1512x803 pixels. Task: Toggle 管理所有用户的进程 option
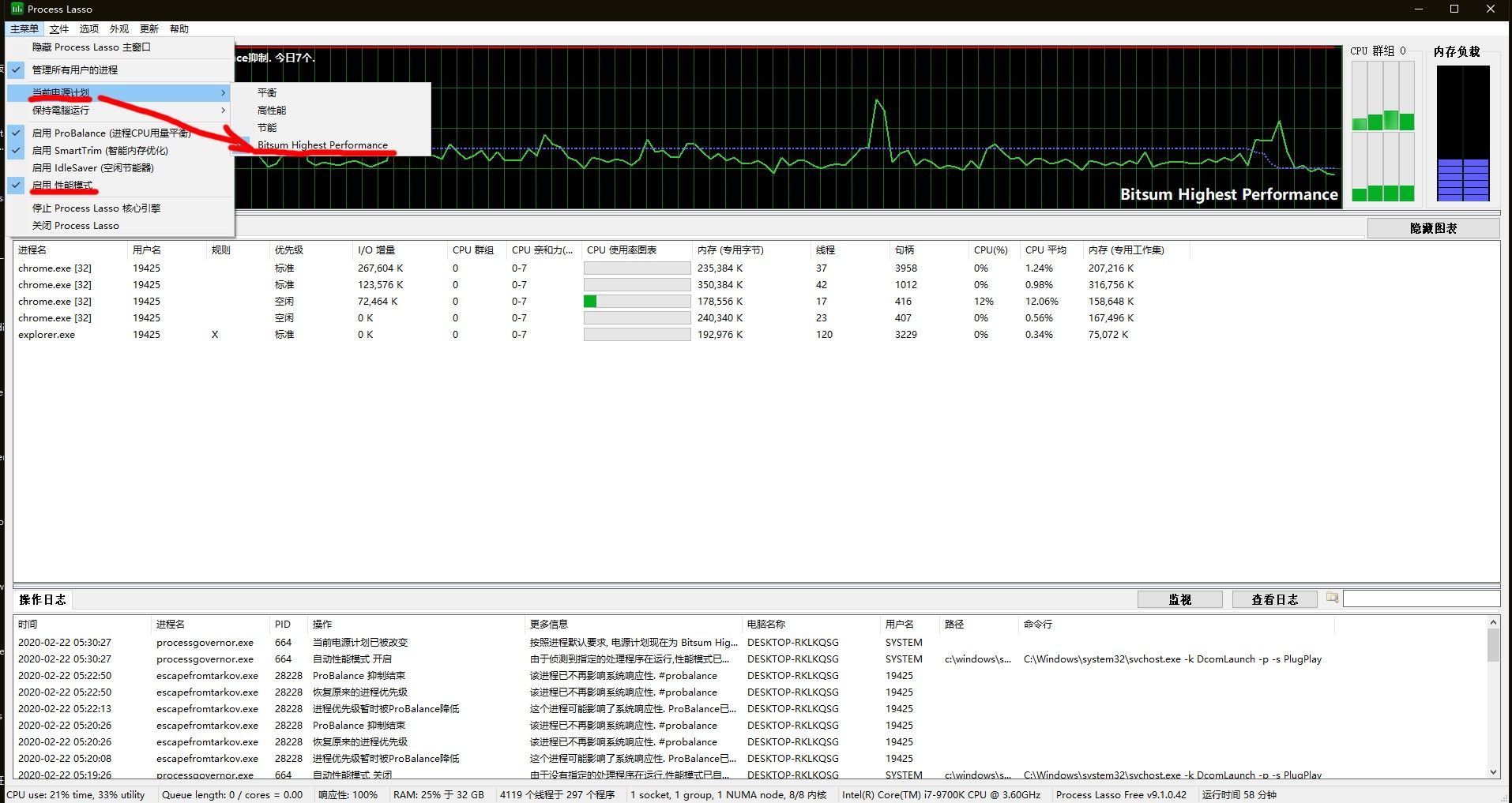click(x=75, y=70)
